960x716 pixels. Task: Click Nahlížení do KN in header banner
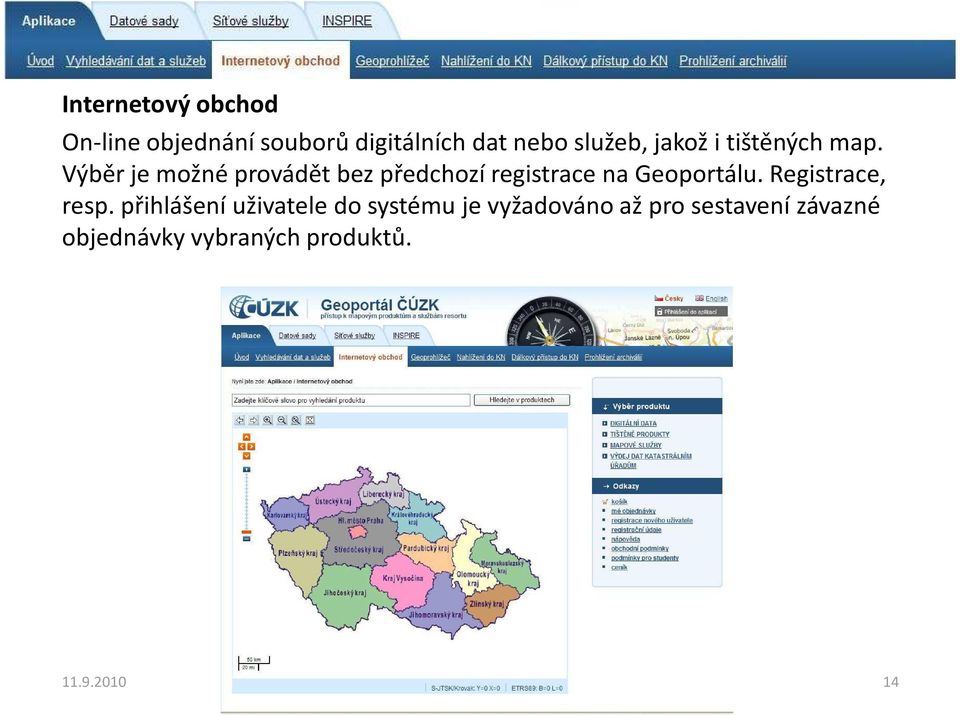486,61
